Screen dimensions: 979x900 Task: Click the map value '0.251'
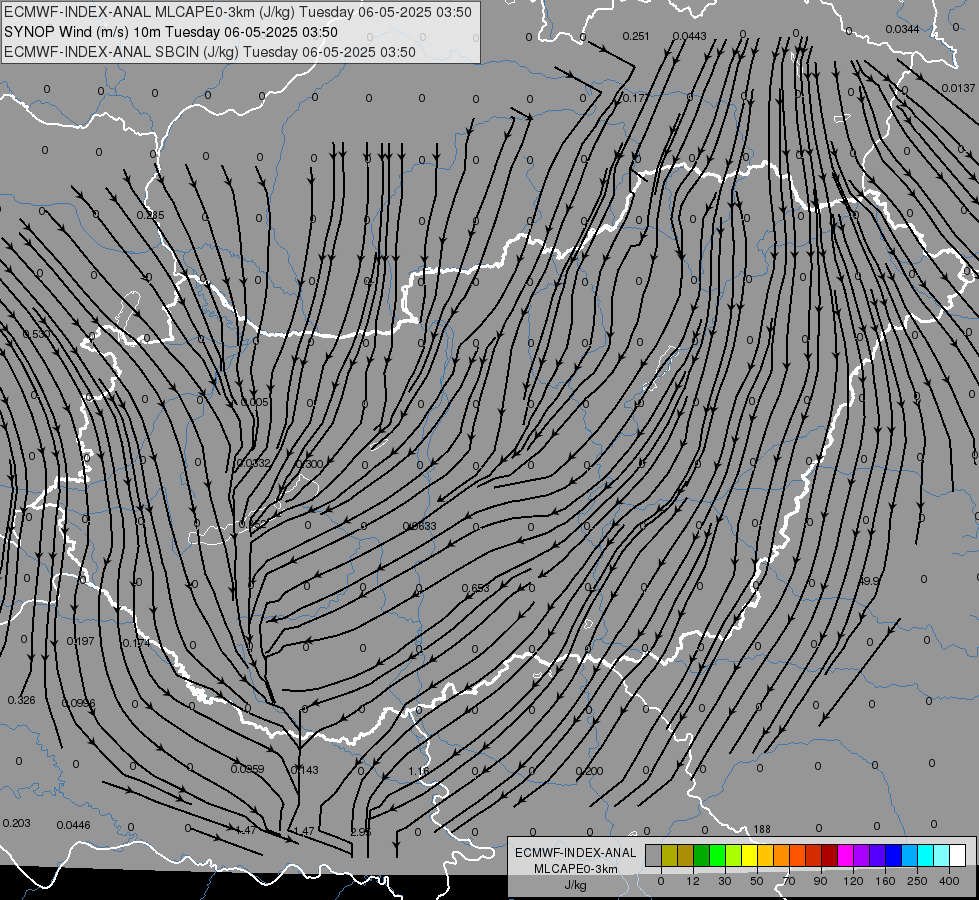pyautogui.click(x=636, y=36)
